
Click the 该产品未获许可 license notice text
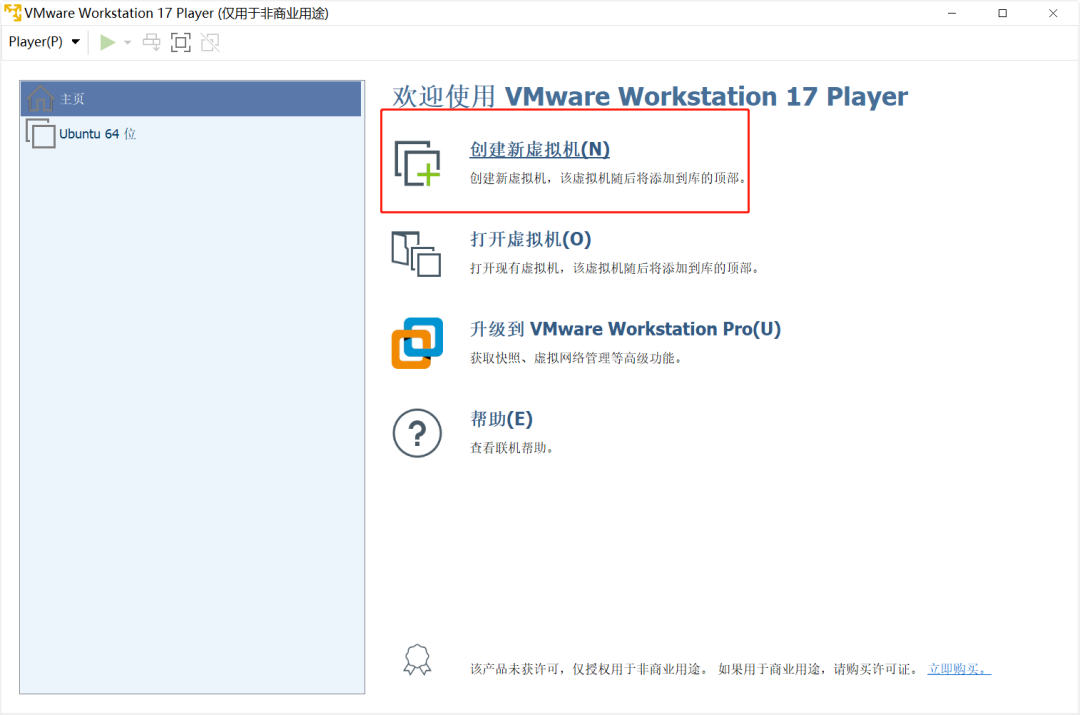(696, 669)
